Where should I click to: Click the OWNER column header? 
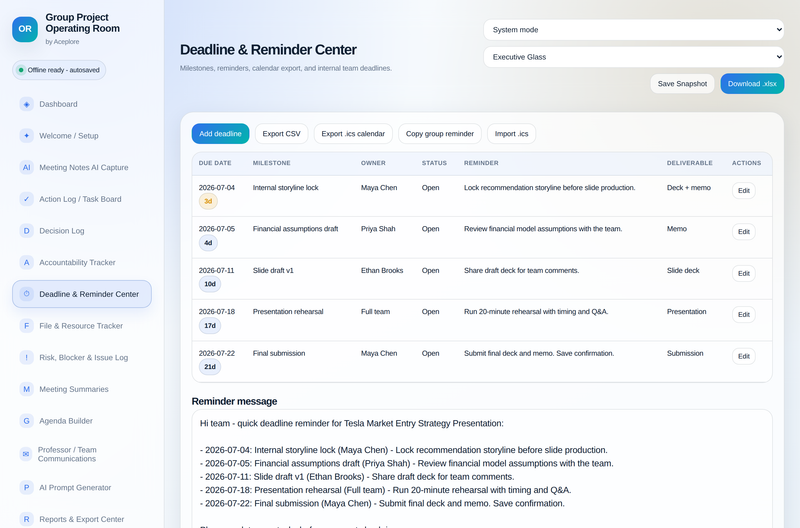[373, 163]
